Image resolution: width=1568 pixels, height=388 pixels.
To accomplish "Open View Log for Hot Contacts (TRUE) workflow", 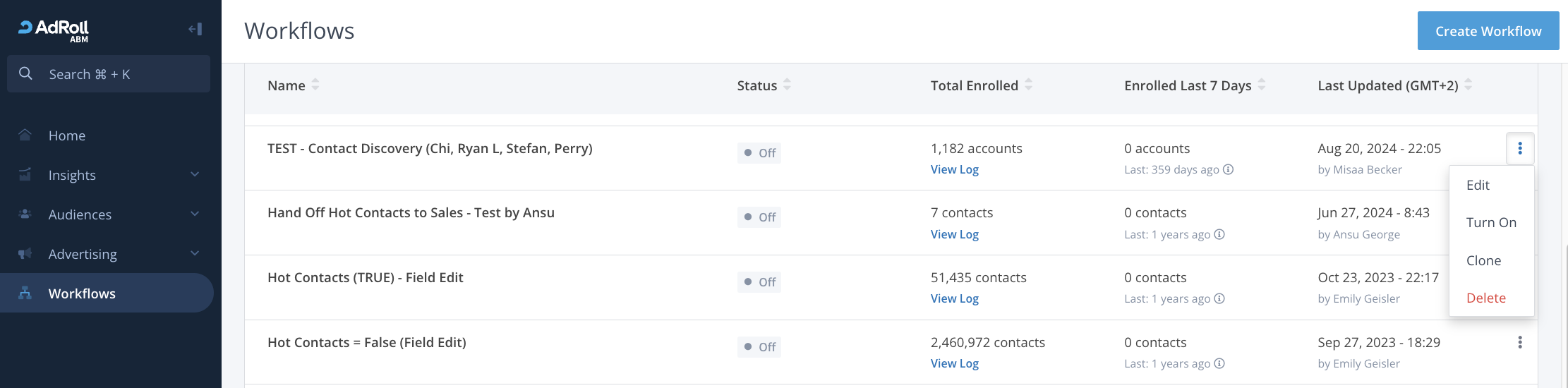I will click(x=954, y=298).
